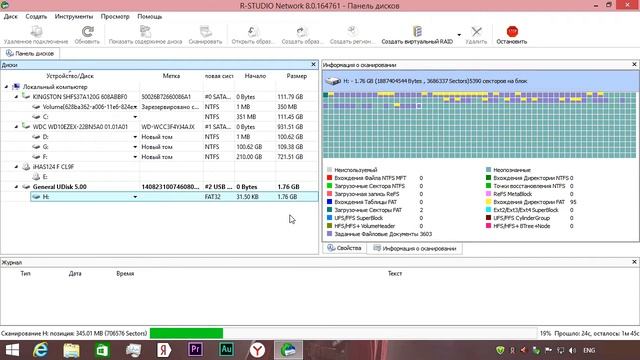Viewport: 640px width, 360px height.
Task: Collapse the iHAS124 F CL9F node
Action: click(x=16, y=167)
